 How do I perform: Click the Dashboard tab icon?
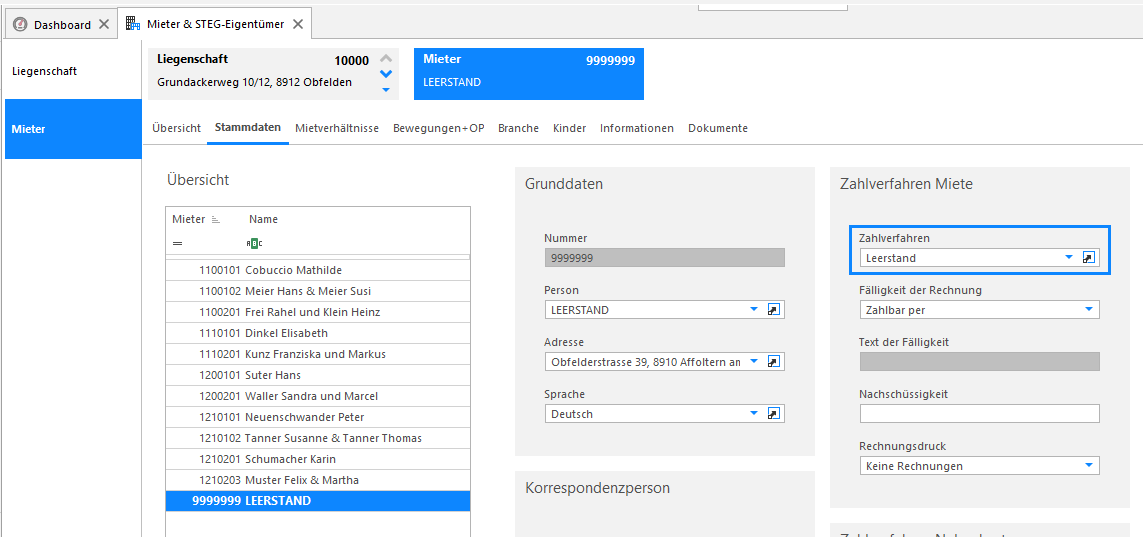pyautogui.click(x=21, y=24)
